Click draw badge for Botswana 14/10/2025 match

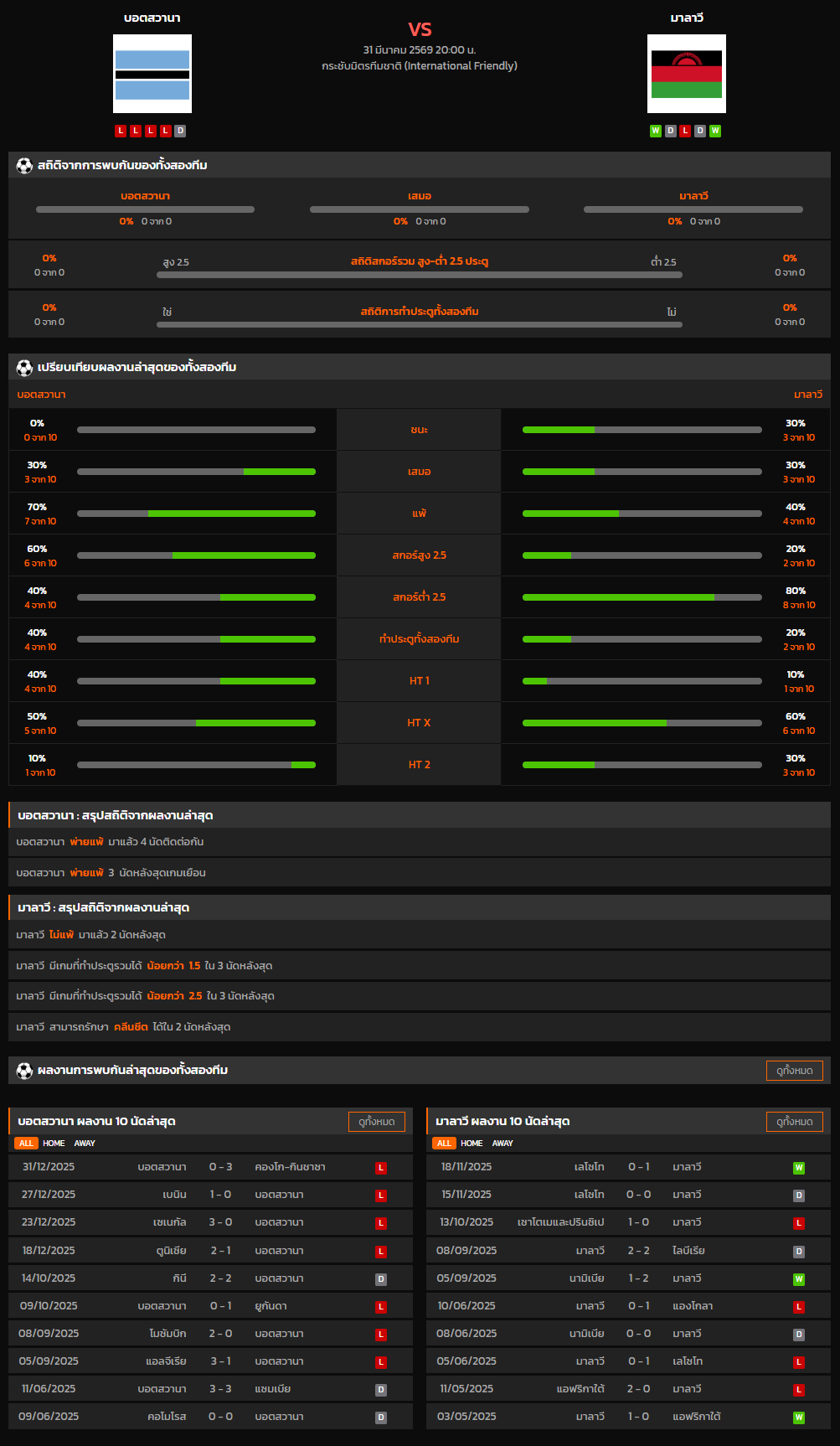pos(381,1279)
